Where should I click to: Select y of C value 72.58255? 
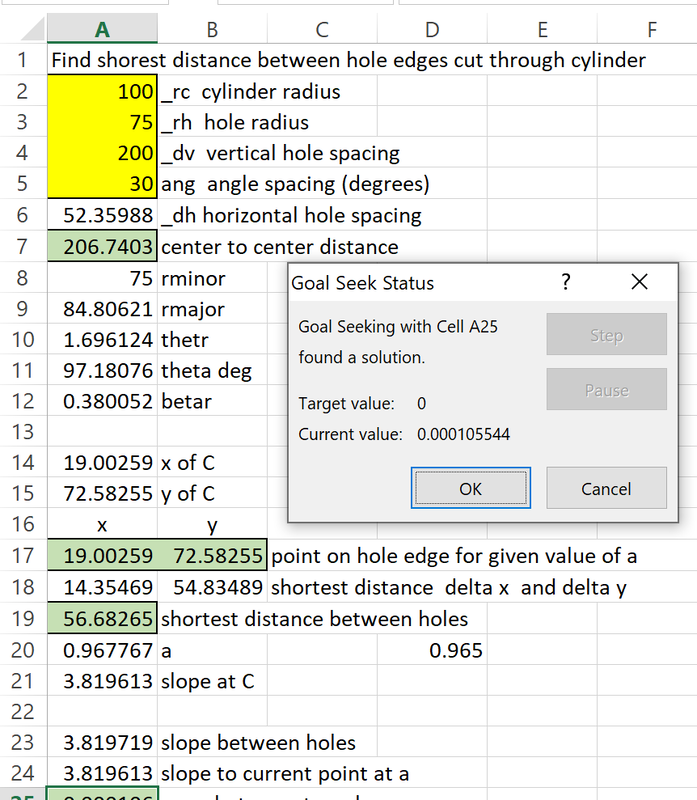[x=103, y=493]
